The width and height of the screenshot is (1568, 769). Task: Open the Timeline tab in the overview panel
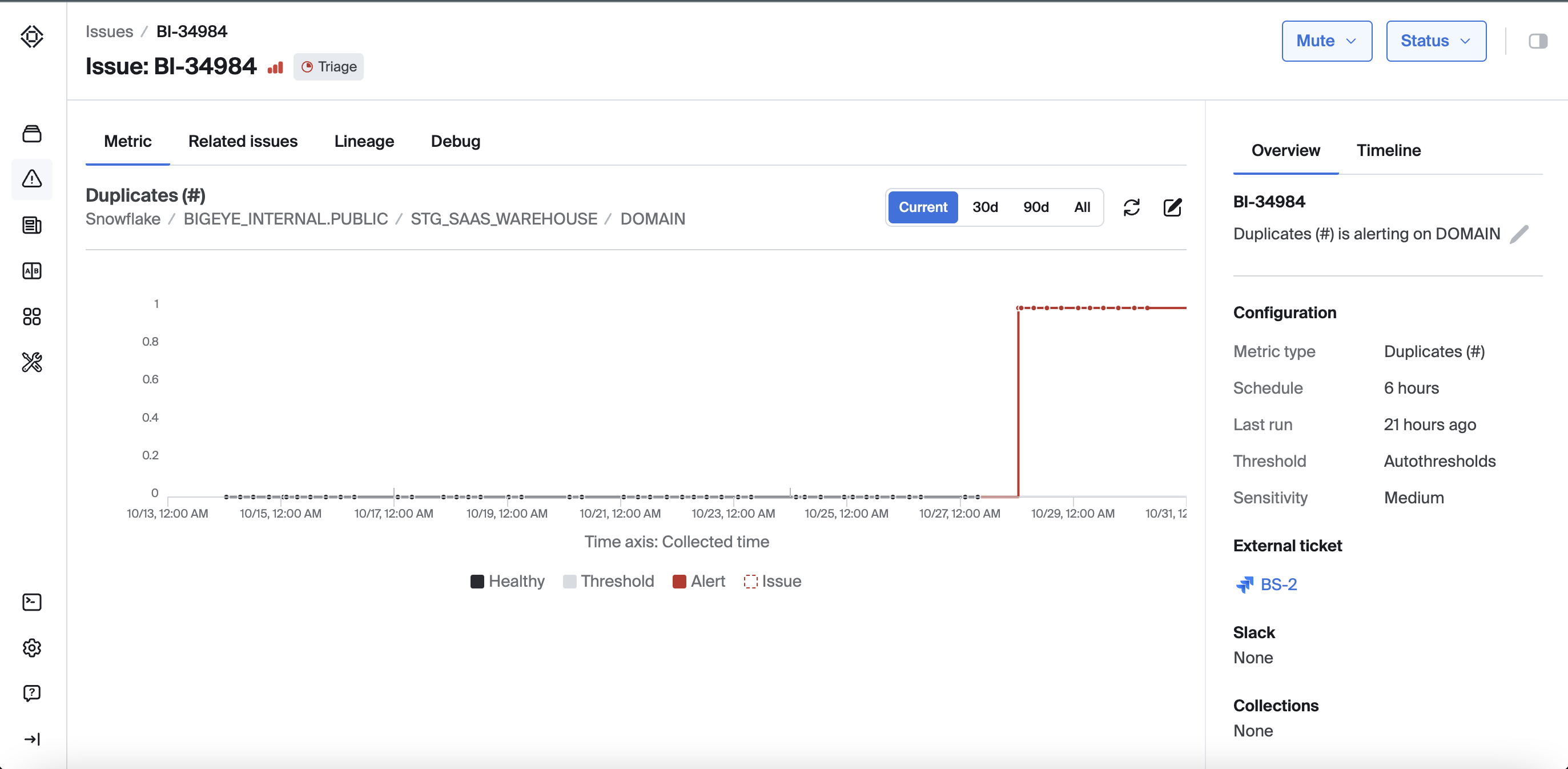pos(1389,150)
